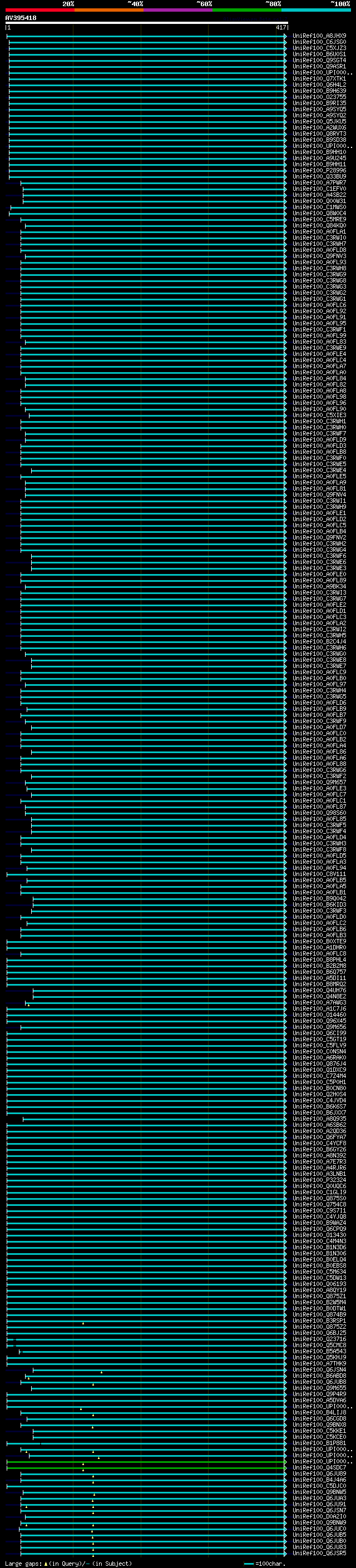Click the UniRef100_B1P881 label

click(319, 1443)
